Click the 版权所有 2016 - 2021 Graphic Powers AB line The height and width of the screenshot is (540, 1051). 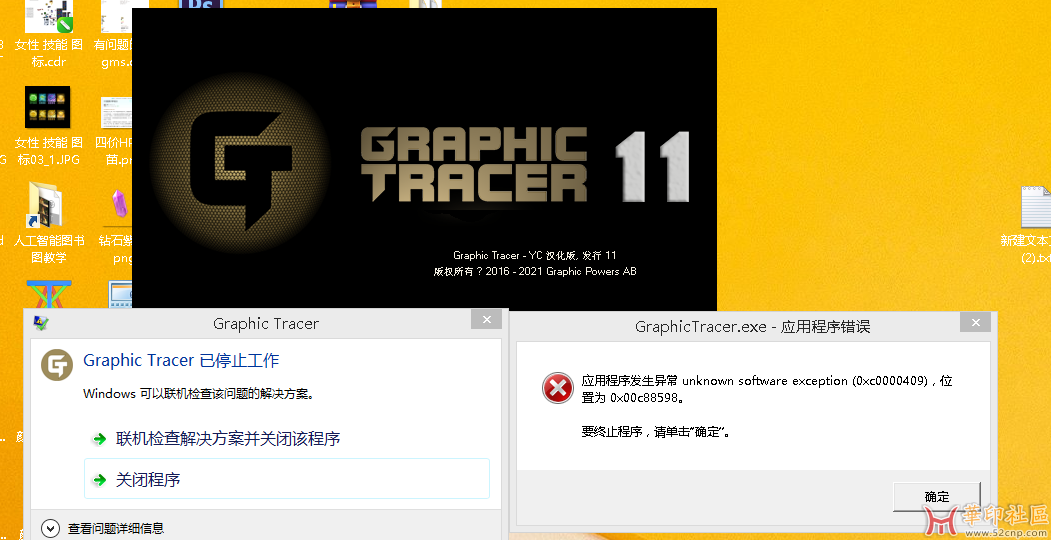coord(535,271)
